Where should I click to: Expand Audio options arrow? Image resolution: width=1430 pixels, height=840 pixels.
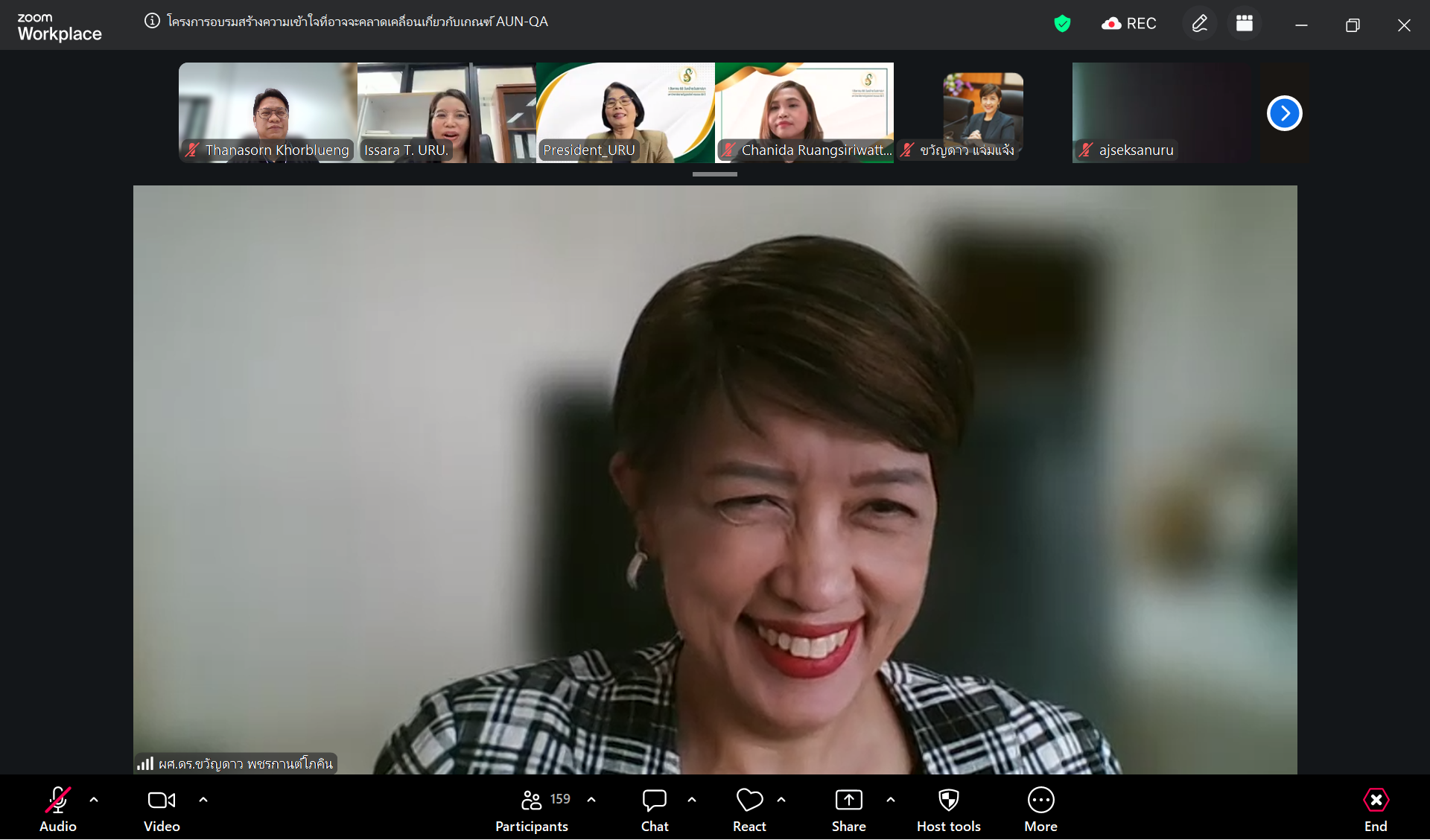coord(94,800)
